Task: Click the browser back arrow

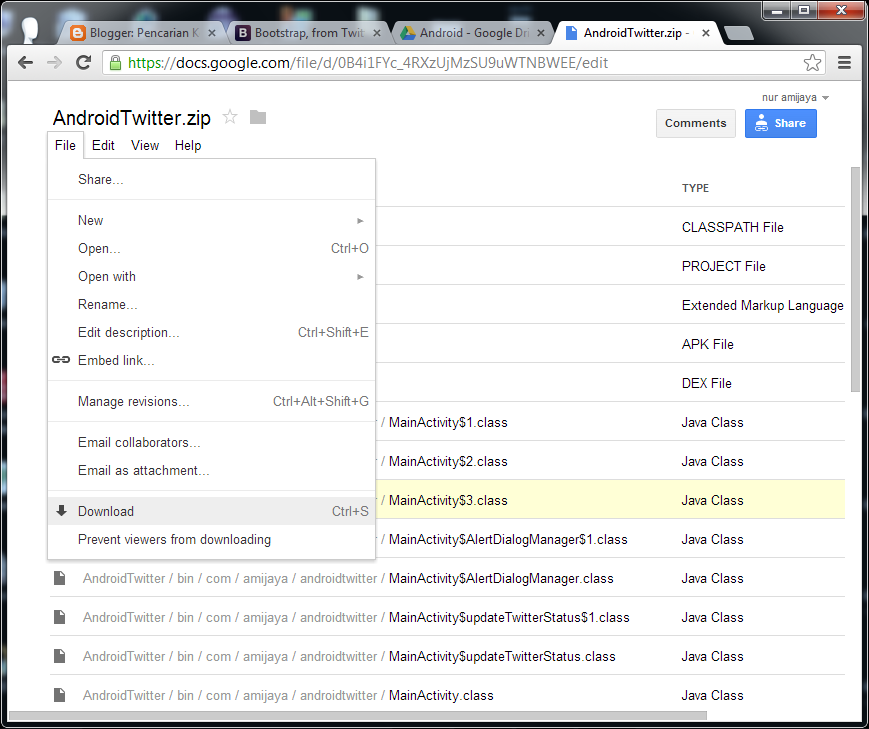Action: tap(25, 63)
